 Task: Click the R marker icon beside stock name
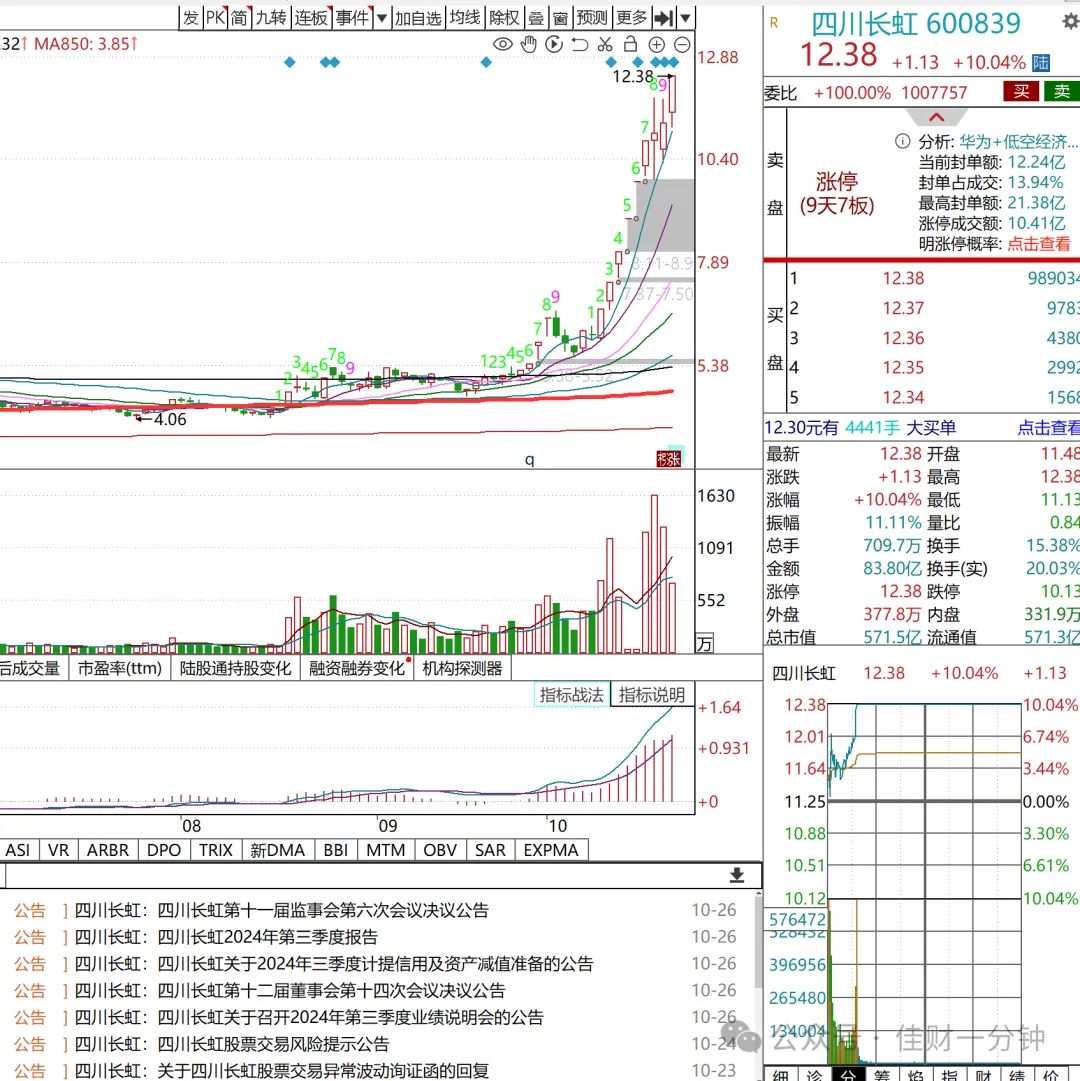point(774,23)
